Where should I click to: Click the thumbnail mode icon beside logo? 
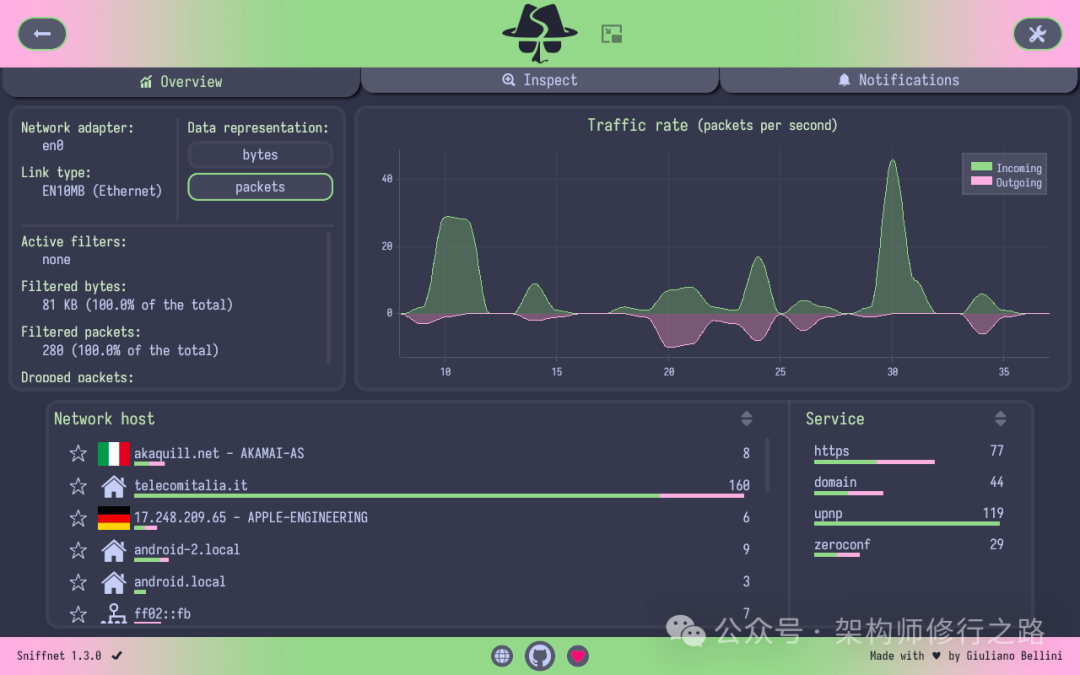point(612,34)
